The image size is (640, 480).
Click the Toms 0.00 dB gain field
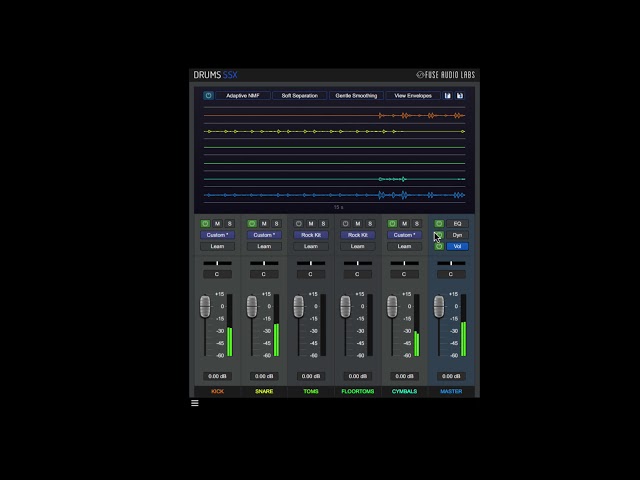[311, 376]
